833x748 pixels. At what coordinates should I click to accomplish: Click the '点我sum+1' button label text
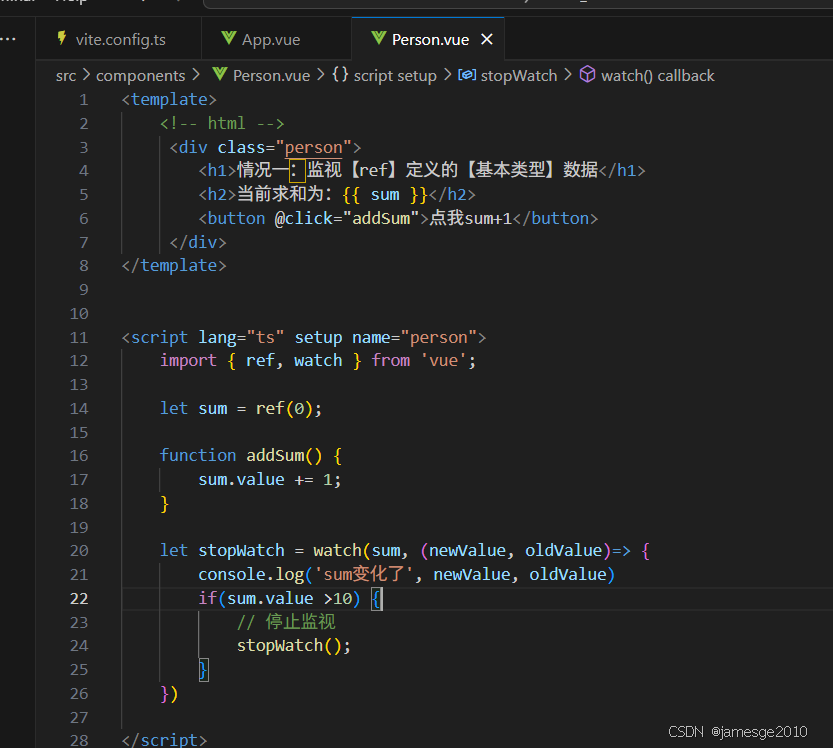471,218
